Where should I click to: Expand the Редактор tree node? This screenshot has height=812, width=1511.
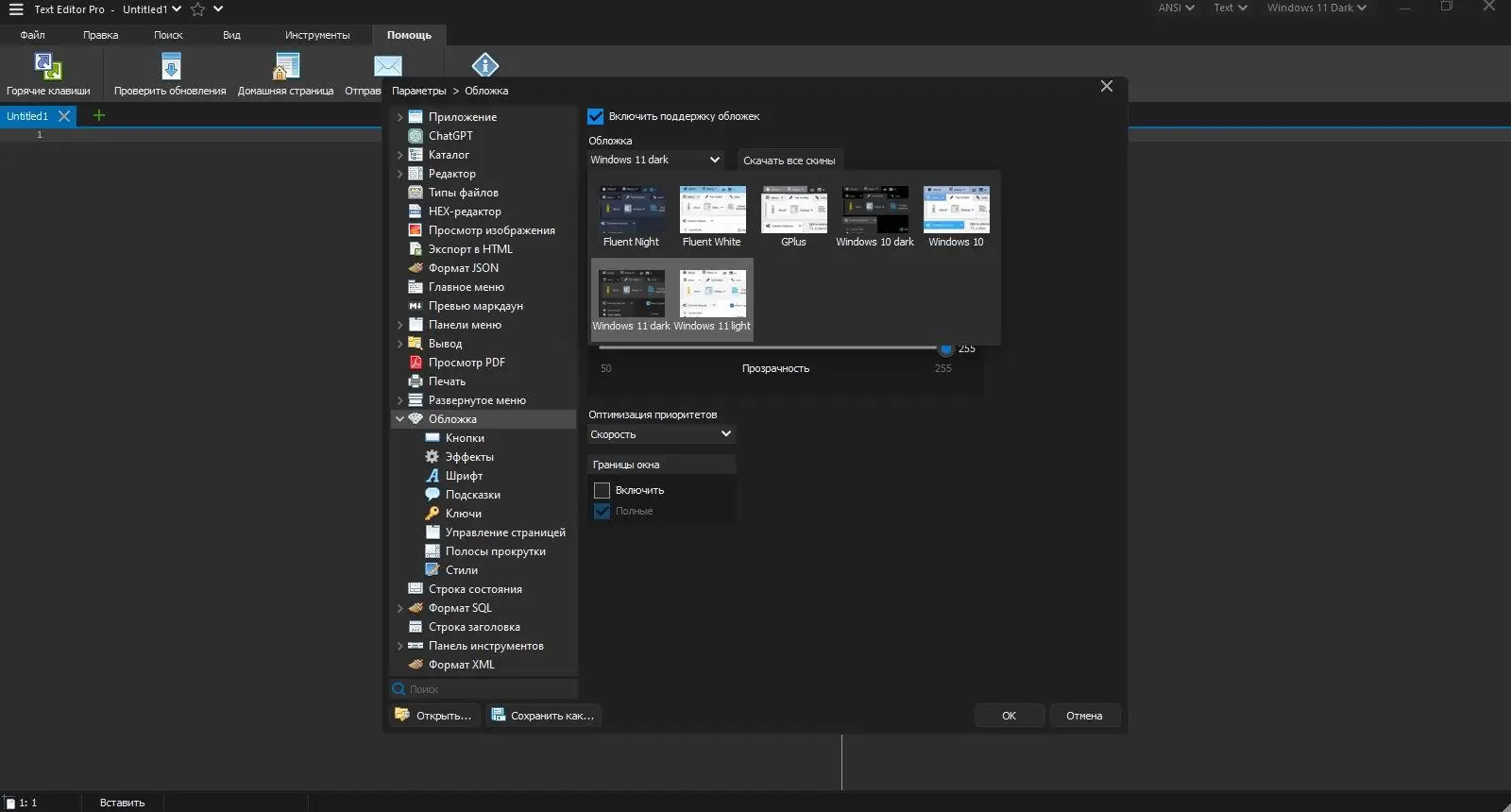[400, 174]
